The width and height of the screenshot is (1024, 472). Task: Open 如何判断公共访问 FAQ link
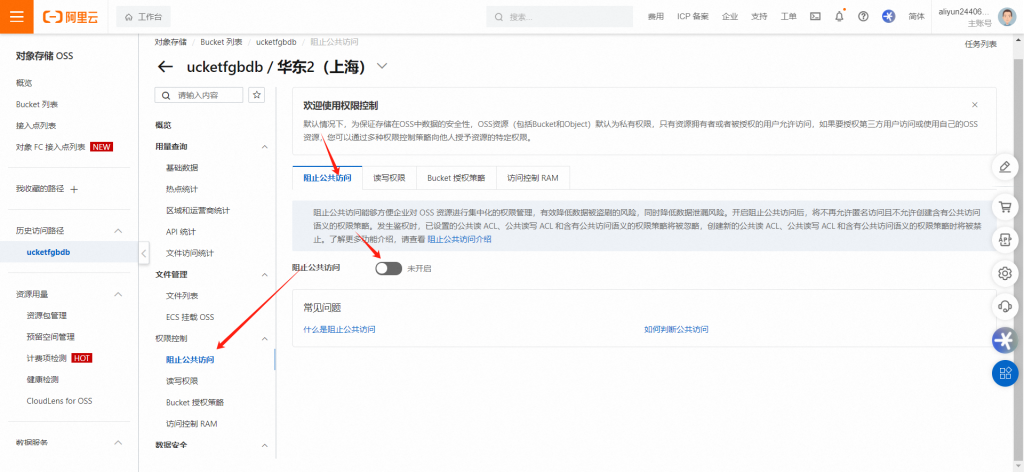(x=676, y=330)
